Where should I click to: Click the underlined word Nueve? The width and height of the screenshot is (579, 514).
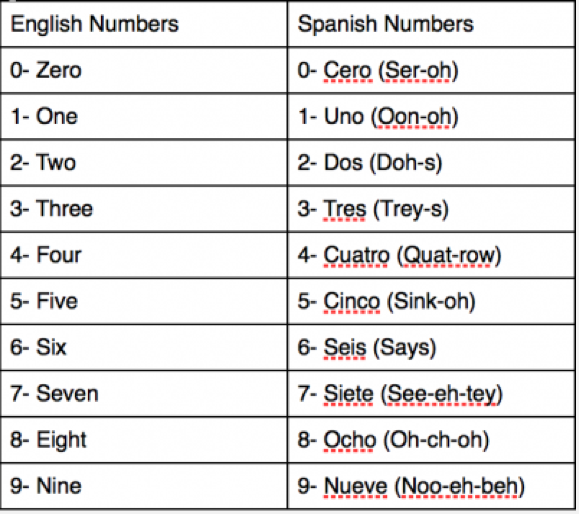[x=356, y=486]
